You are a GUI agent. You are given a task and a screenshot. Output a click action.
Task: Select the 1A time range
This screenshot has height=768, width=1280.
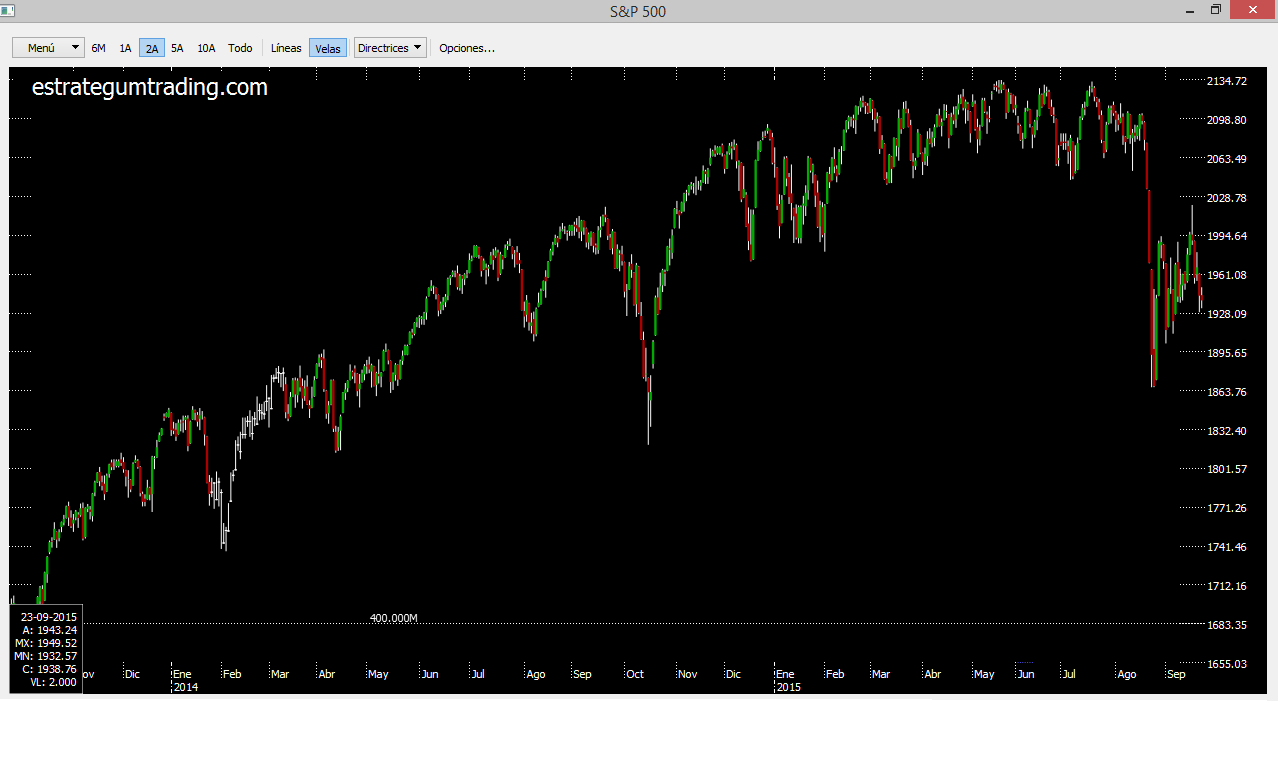125,48
